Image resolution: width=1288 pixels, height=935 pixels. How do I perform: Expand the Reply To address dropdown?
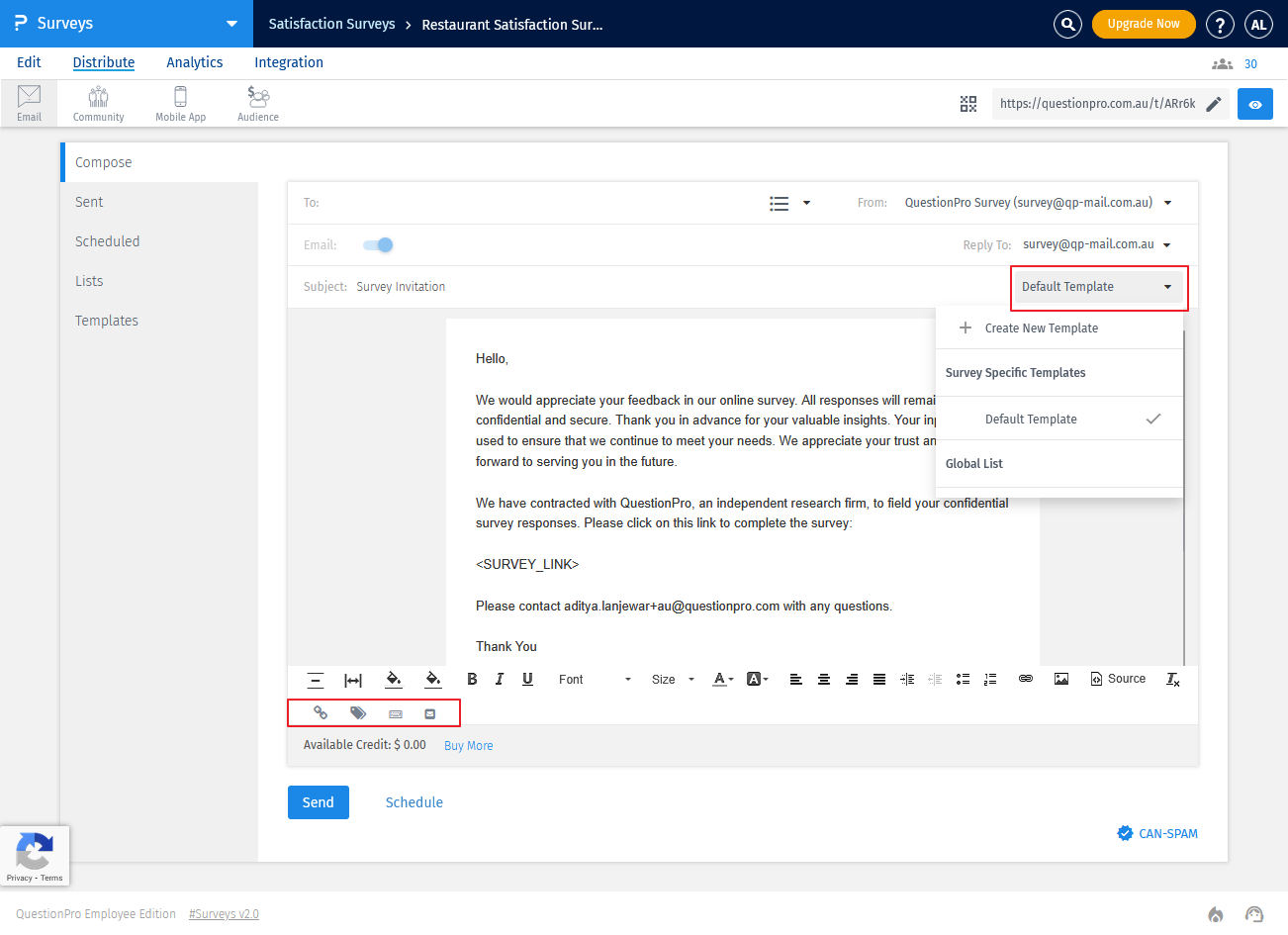tap(1167, 244)
